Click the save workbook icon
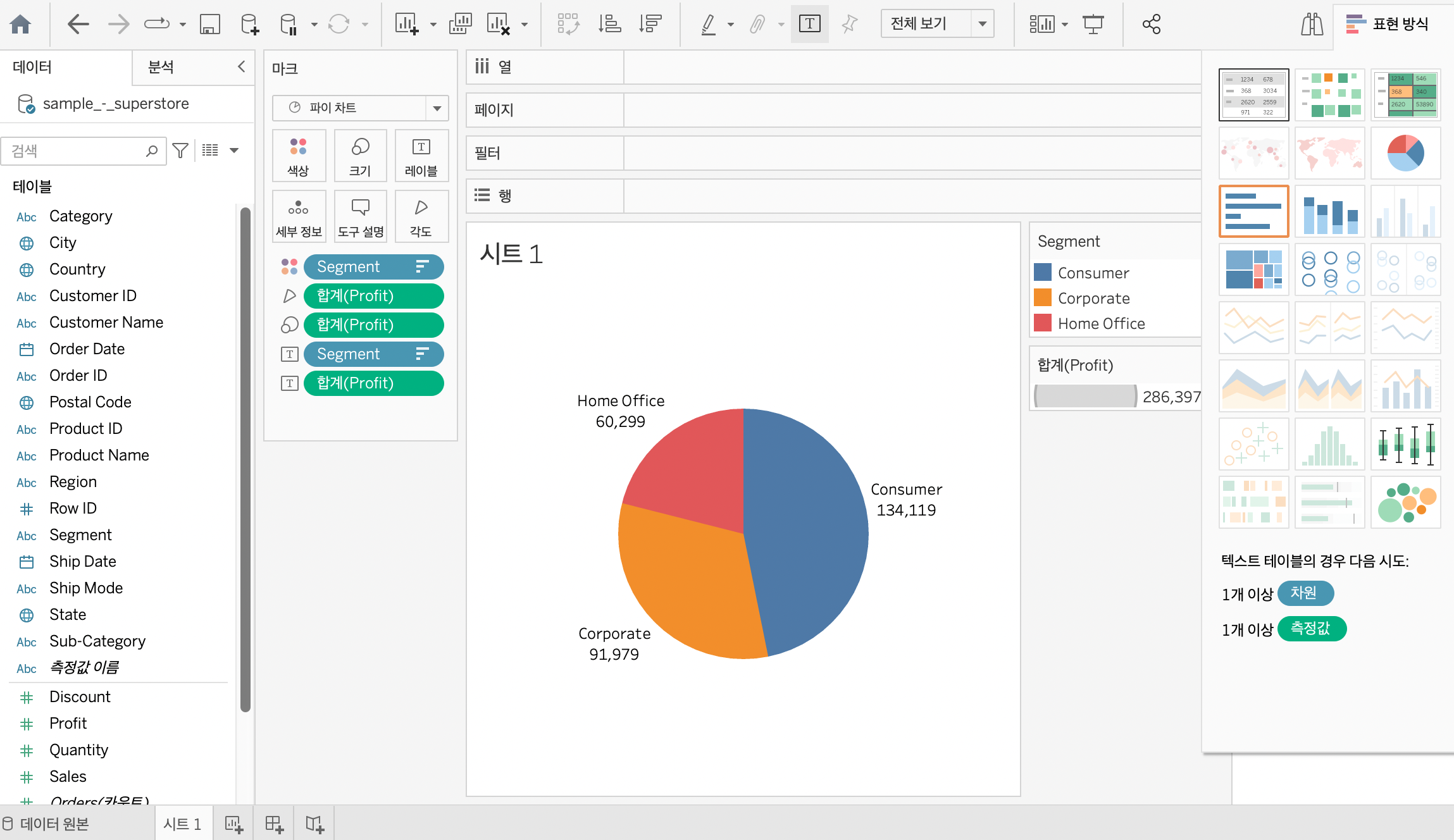Viewport: 1454px width, 840px height. [209, 24]
